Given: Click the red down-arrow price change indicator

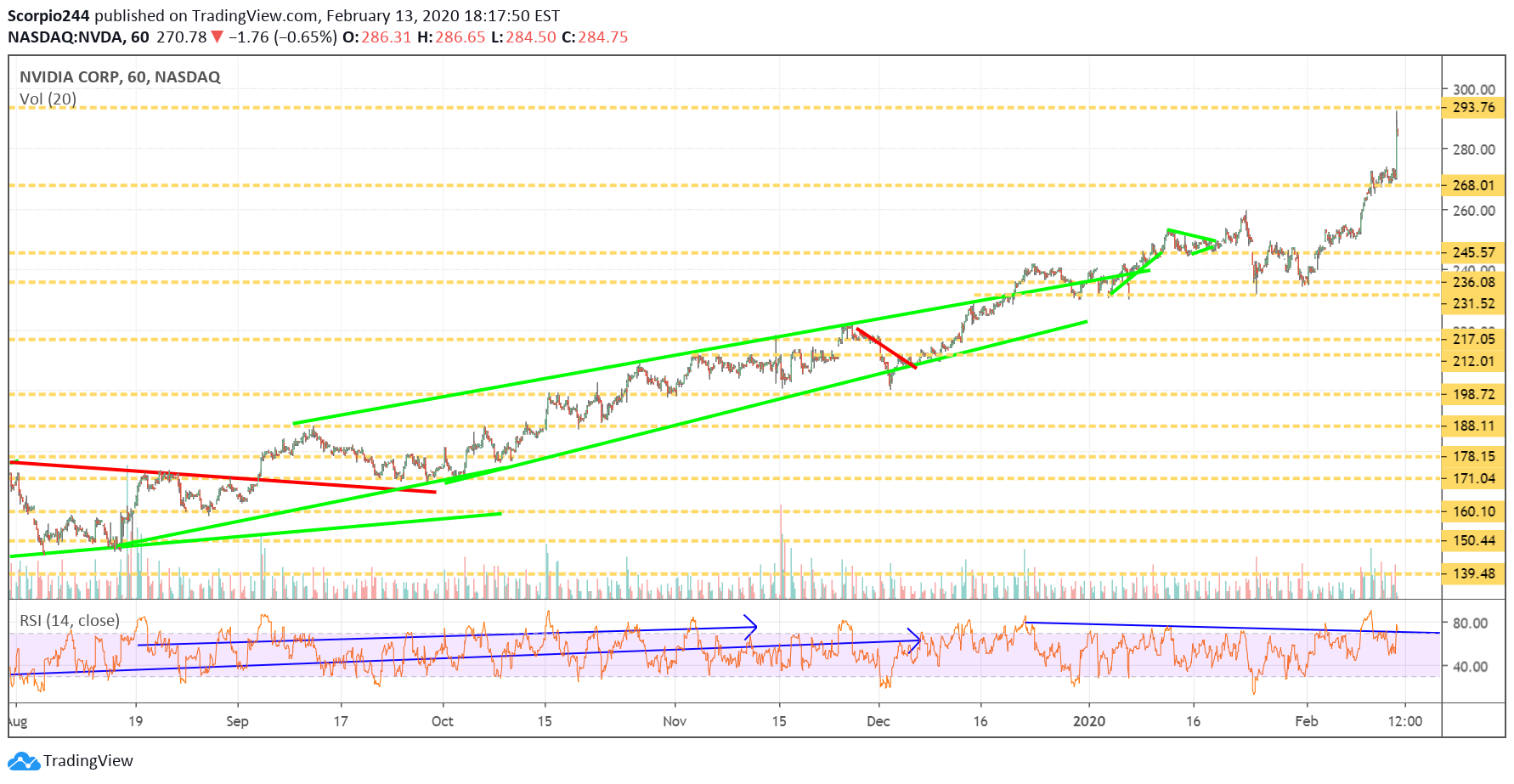Looking at the screenshot, I should (x=217, y=37).
